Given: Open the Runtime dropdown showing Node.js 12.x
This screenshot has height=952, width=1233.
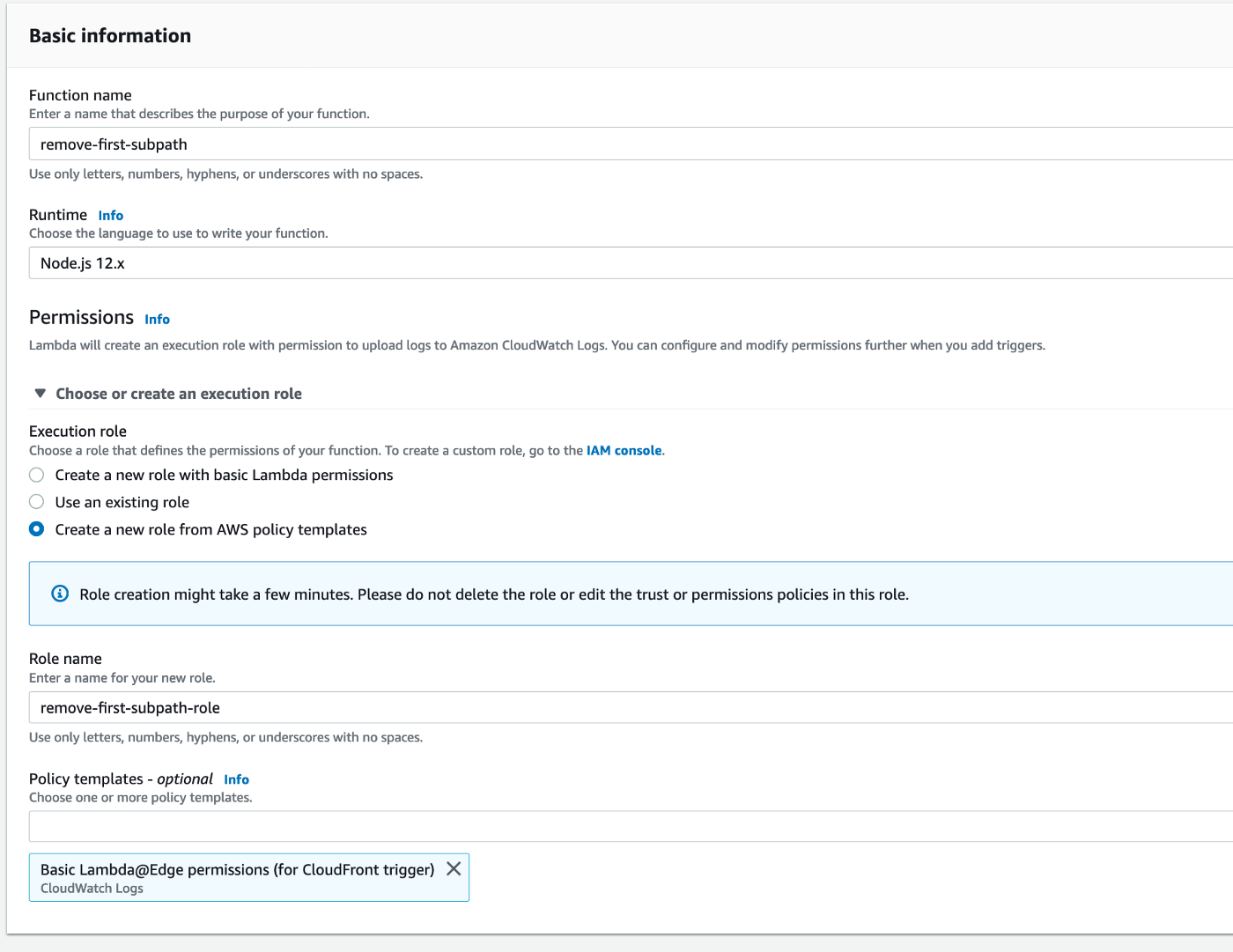Looking at the screenshot, I should (616, 262).
